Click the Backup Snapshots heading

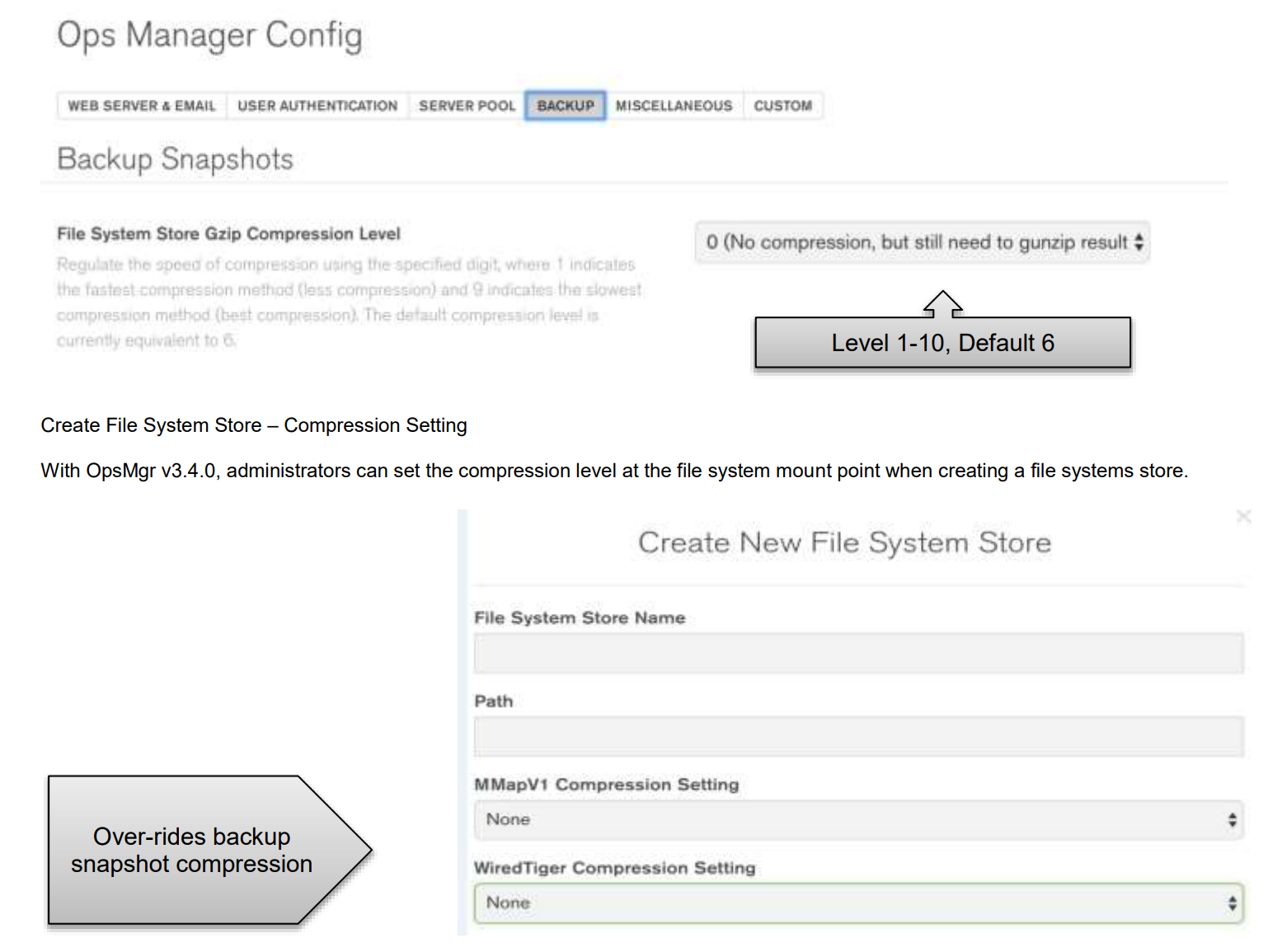point(175,158)
